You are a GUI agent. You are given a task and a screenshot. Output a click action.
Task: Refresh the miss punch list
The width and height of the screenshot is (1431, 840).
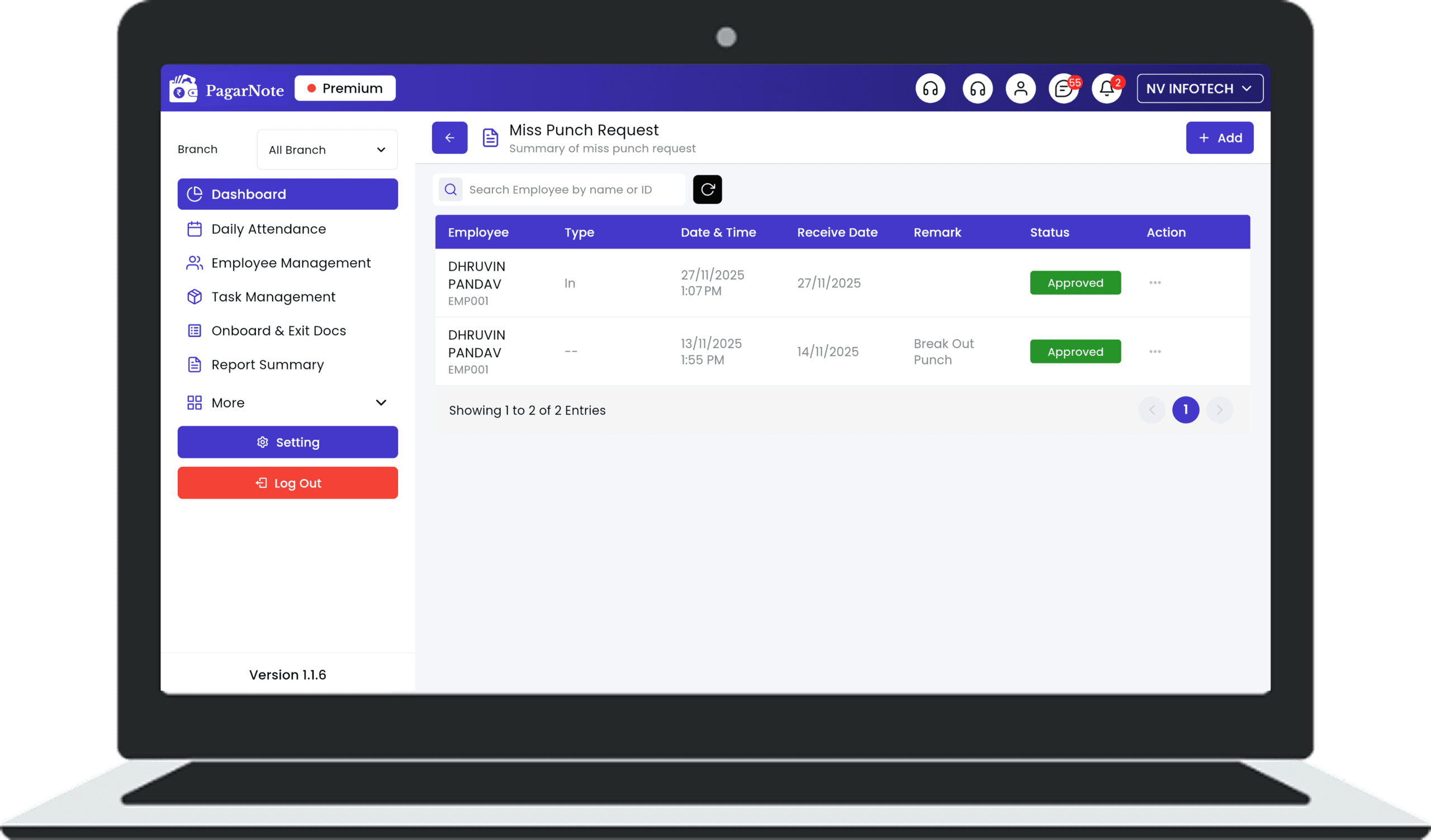(x=707, y=189)
